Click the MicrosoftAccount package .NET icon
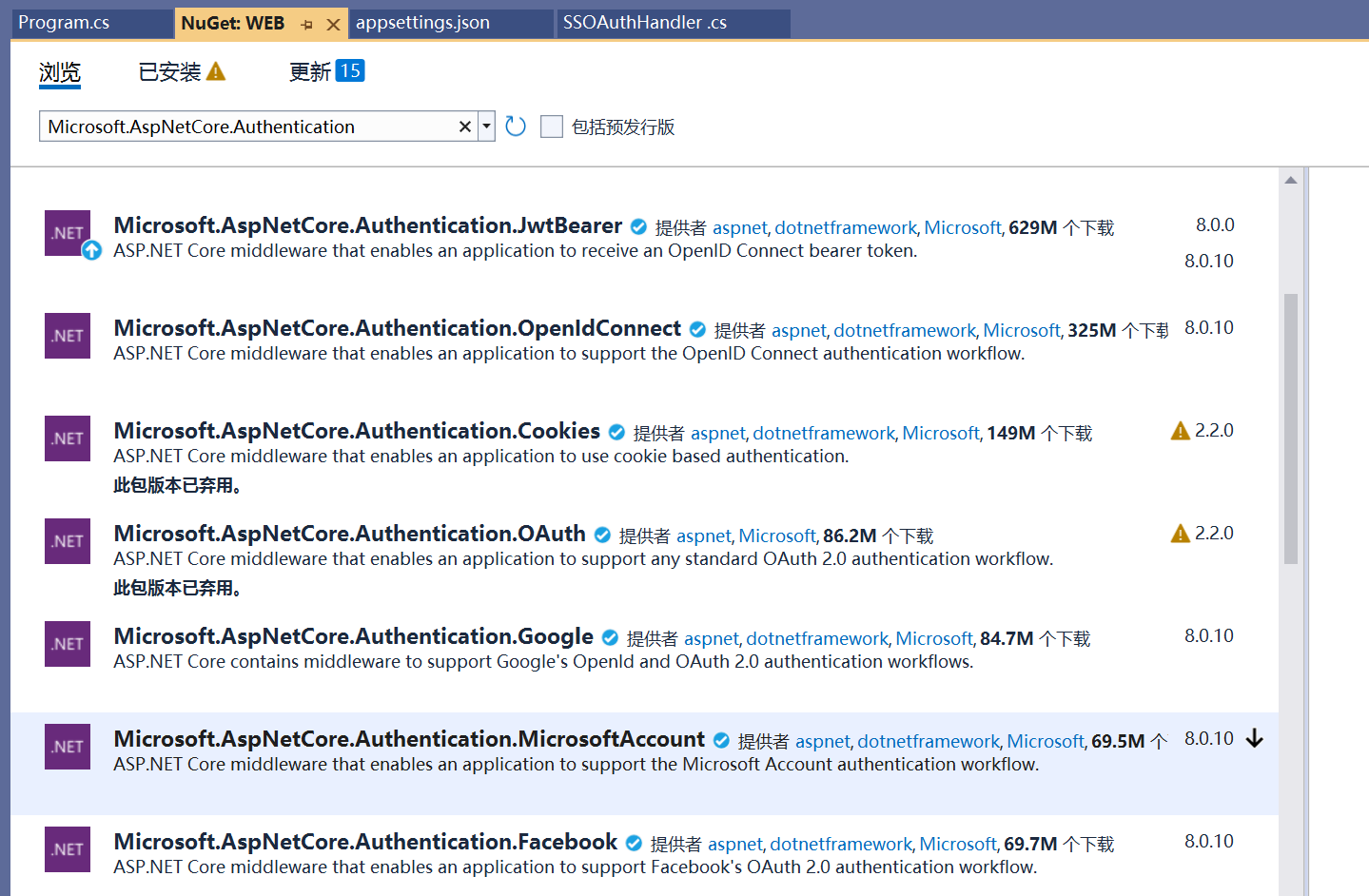Viewport: 1369px width, 896px height. point(68,747)
